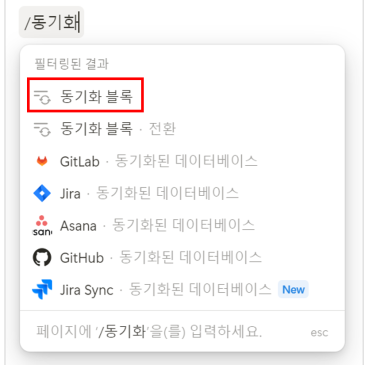This screenshot has height=365, width=365.
Task: Open the Jira Sync database option
Action: [x=182, y=290]
